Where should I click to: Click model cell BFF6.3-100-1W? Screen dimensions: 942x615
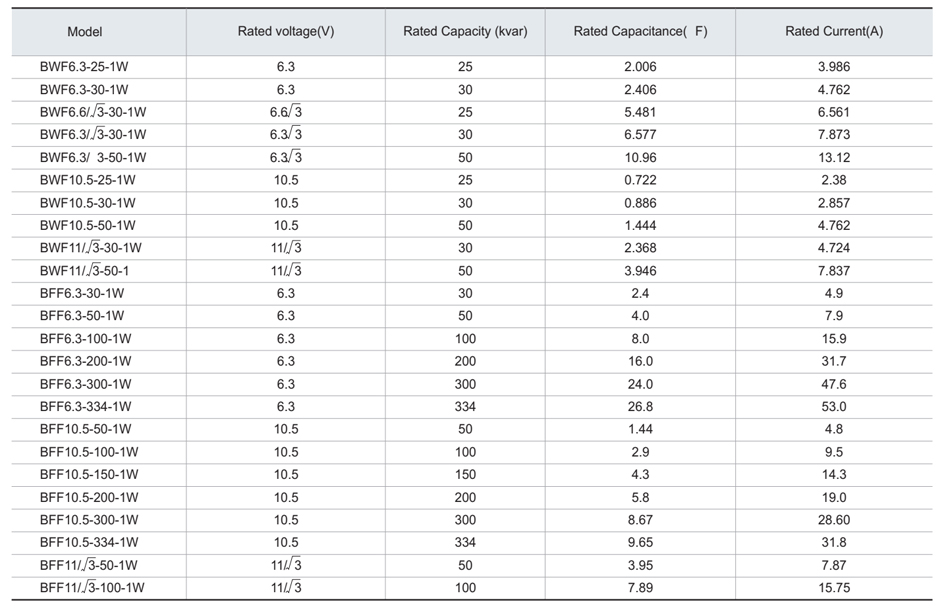coord(85,339)
